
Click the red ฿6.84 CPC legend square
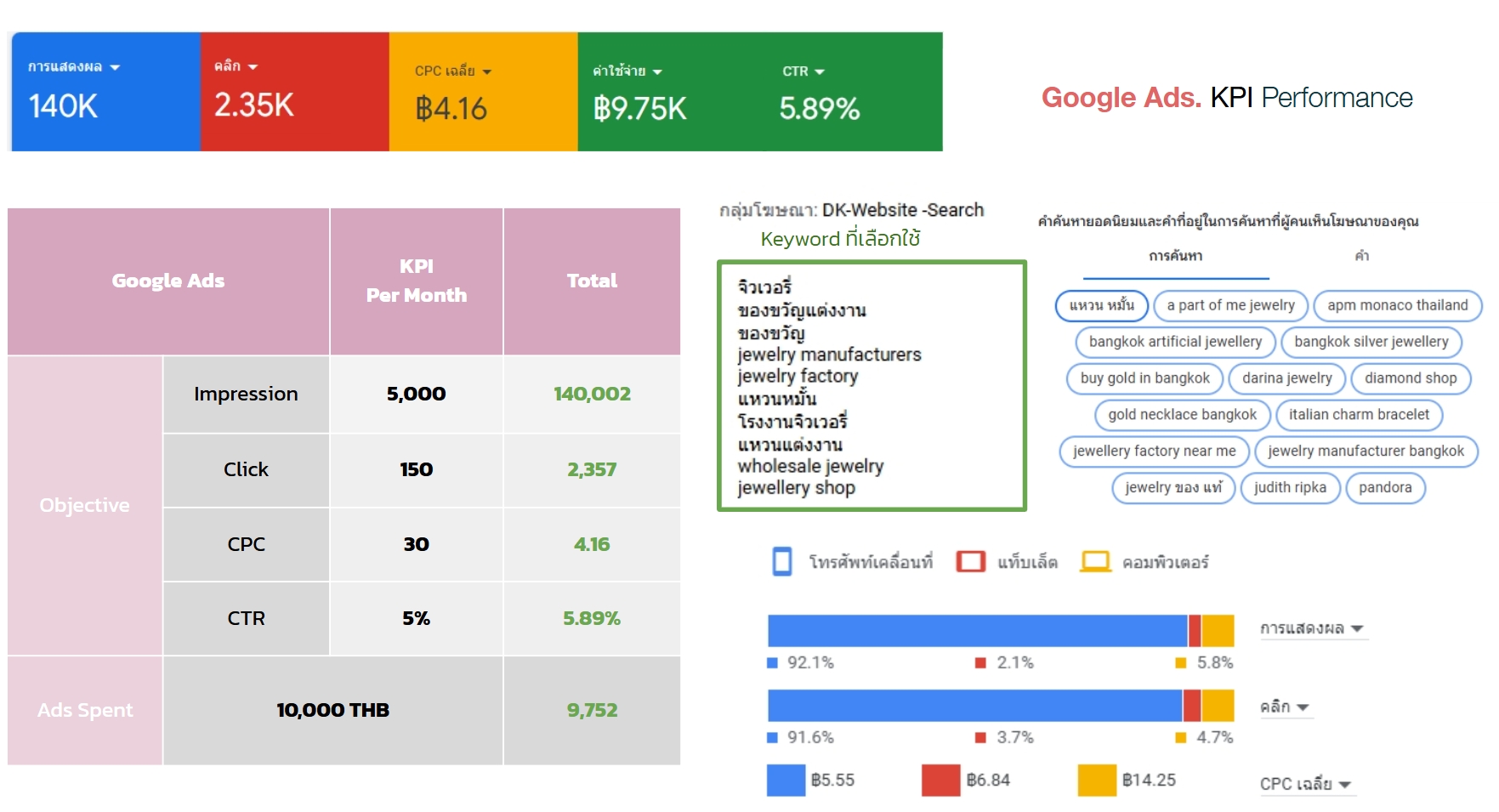pos(940,780)
